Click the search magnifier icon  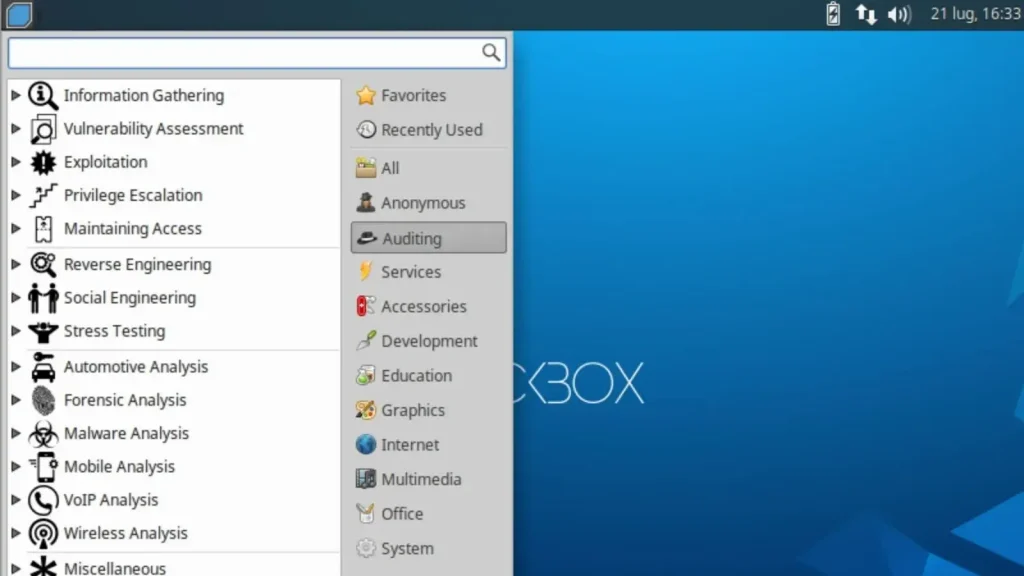click(491, 52)
